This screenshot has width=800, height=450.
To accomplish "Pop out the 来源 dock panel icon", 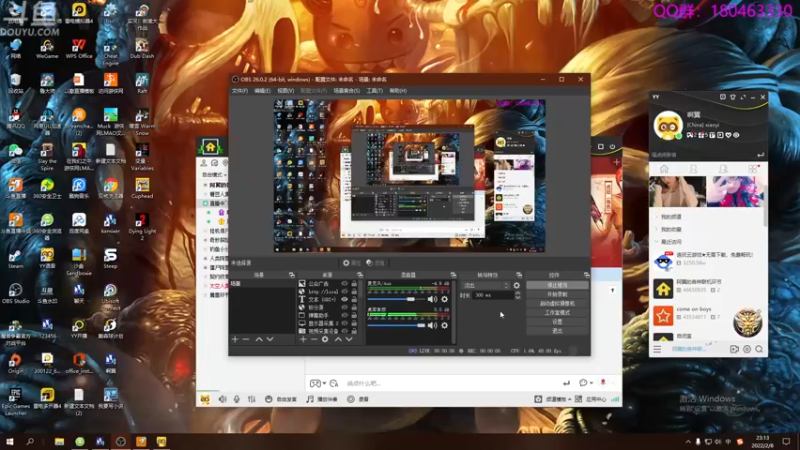I will point(360,275).
